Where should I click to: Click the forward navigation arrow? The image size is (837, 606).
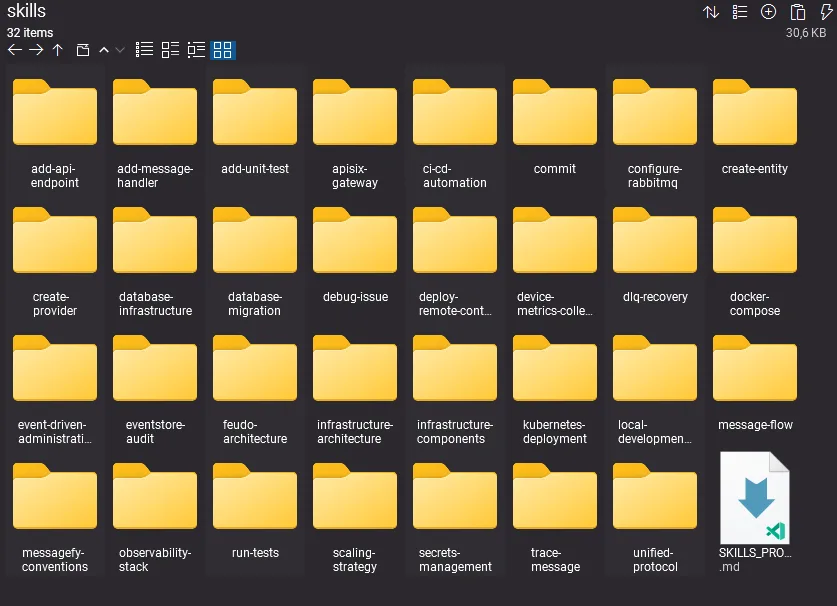click(x=35, y=50)
